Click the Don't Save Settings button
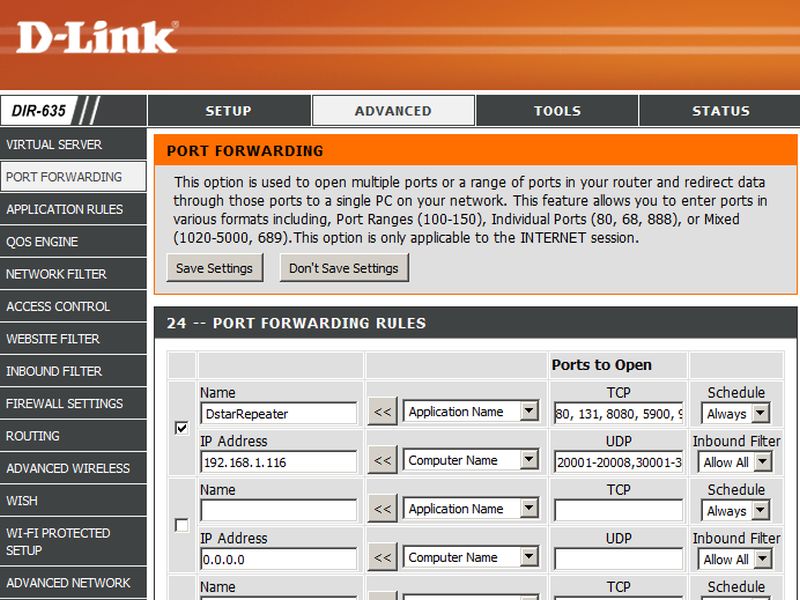This screenshot has width=800, height=600. (x=344, y=268)
